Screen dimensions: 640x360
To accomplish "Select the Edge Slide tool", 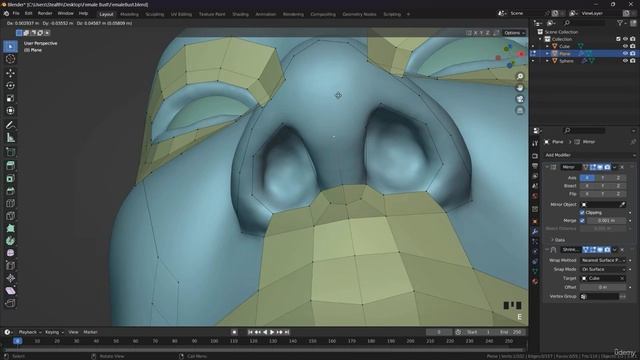I will [x=10, y=266].
